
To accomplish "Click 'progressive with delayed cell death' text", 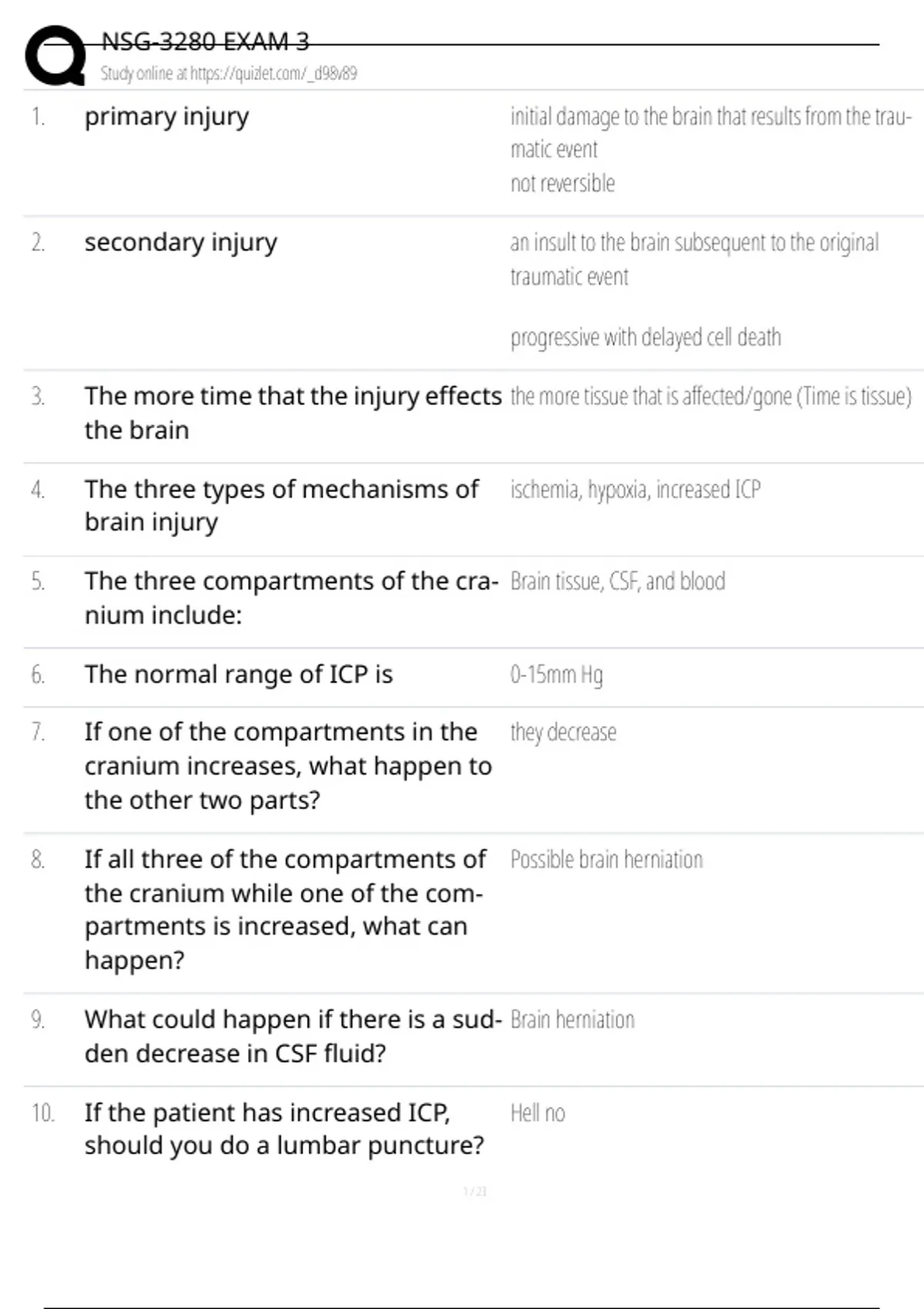I will pyautogui.click(x=645, y=337).
